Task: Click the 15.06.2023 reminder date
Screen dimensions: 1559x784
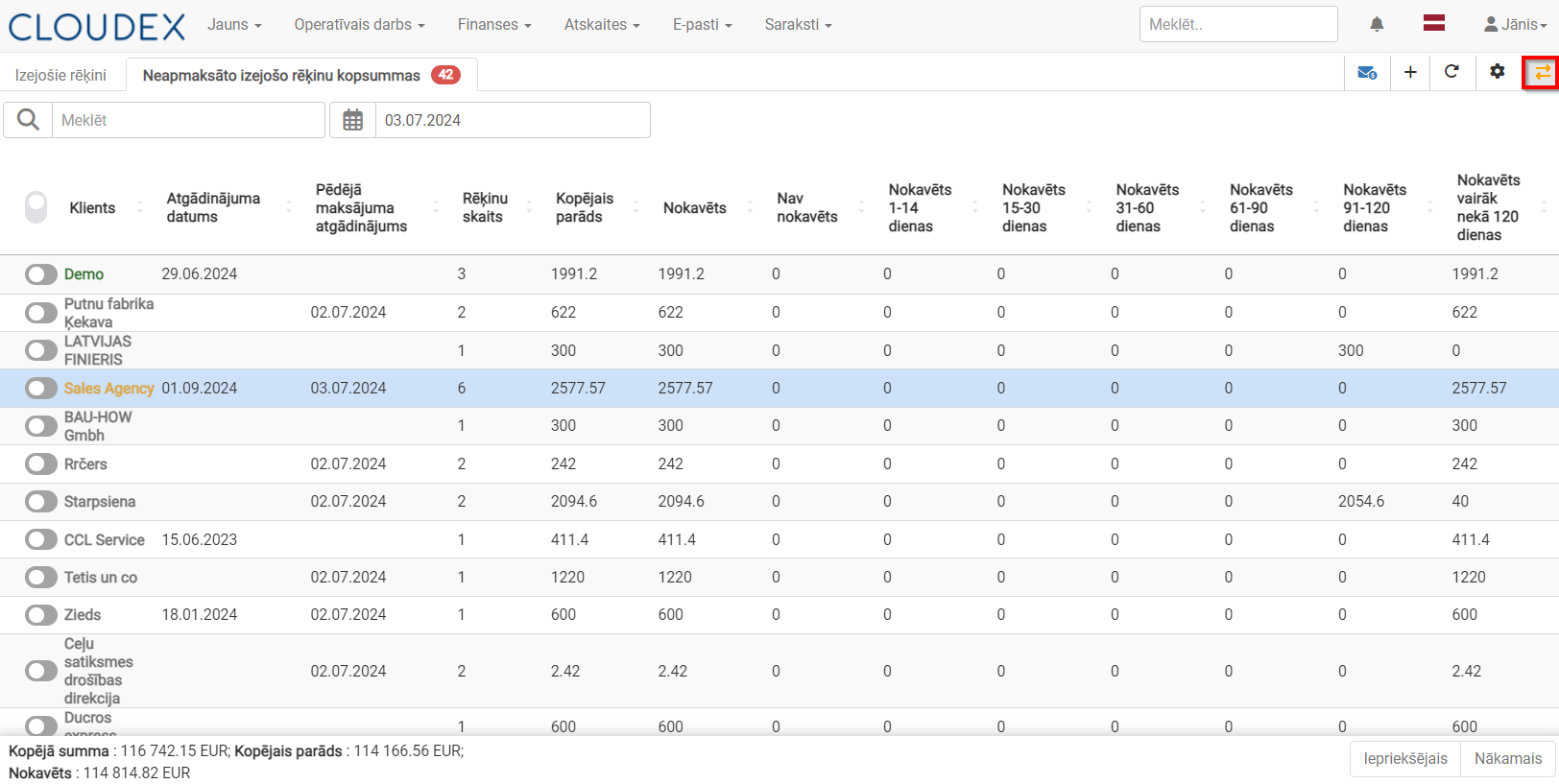Action: [199, 540]
